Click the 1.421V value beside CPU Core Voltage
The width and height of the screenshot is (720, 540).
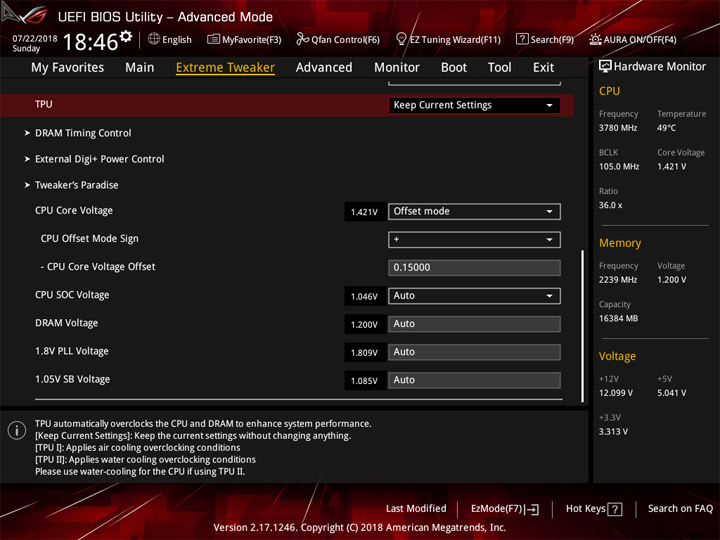[x=364, y=212]
